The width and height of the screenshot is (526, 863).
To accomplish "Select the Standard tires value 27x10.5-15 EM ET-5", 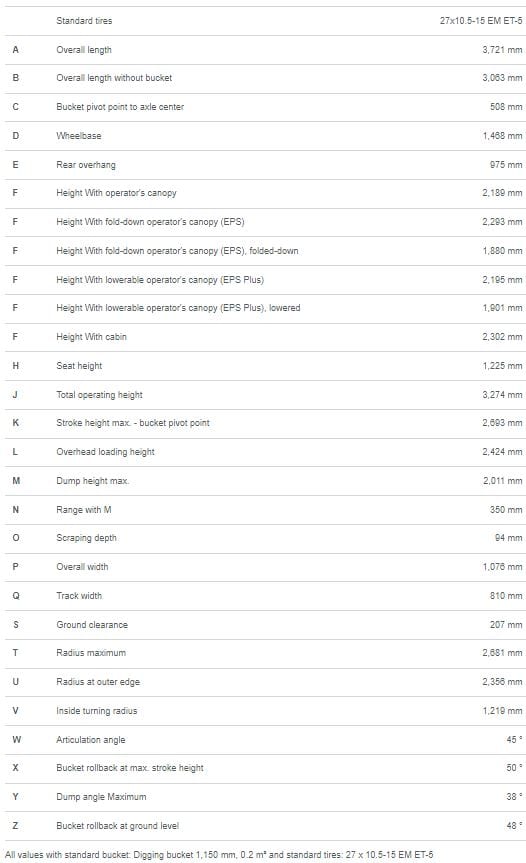I will pos(481,21).
